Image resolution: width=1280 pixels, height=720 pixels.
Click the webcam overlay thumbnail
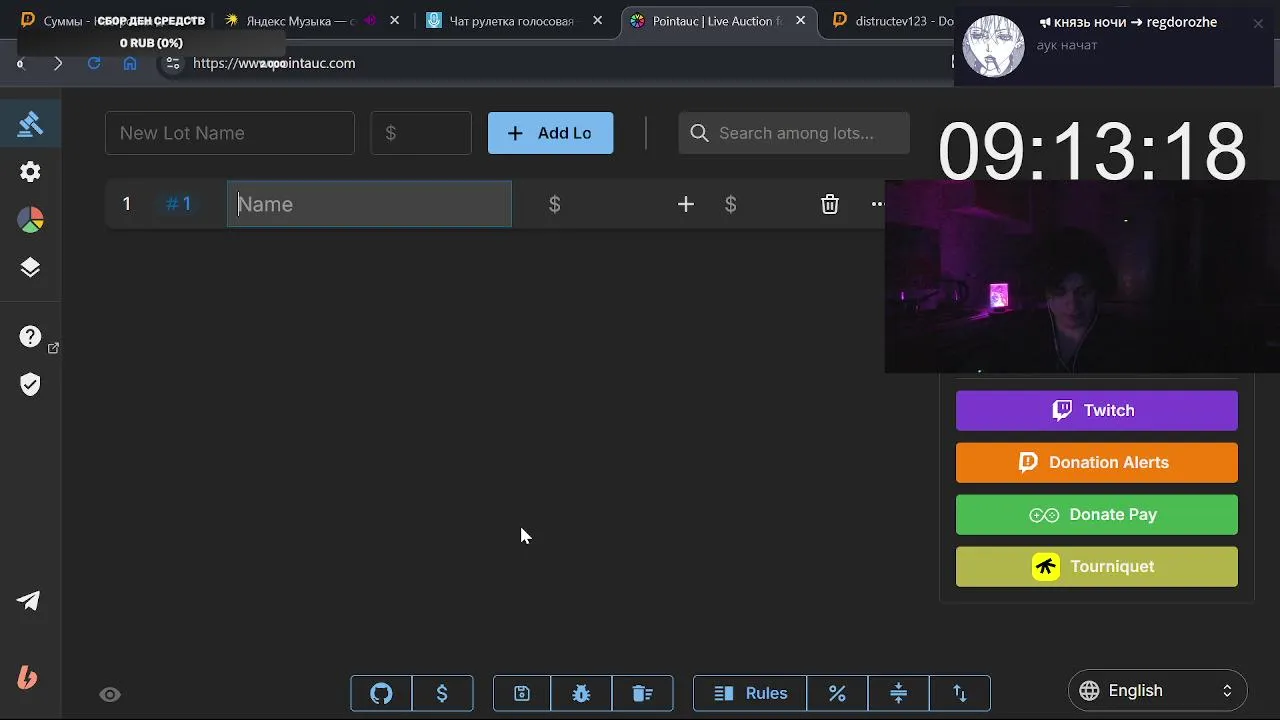(x=1082, y=277)
